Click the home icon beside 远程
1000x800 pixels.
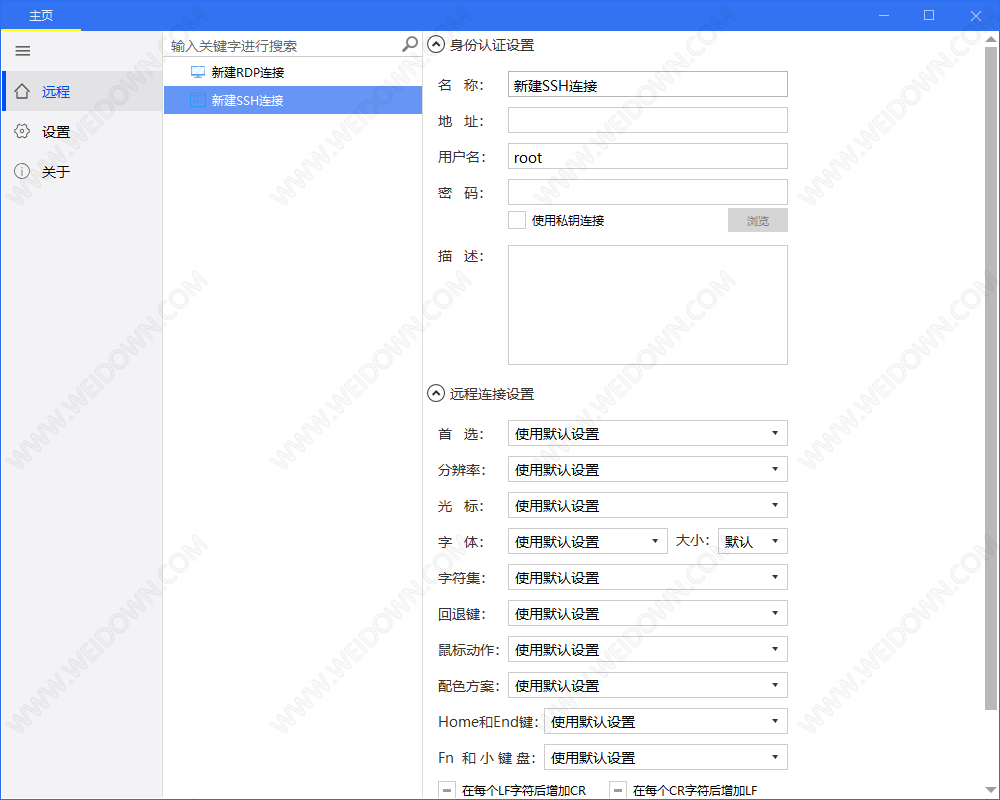[22, 91]
